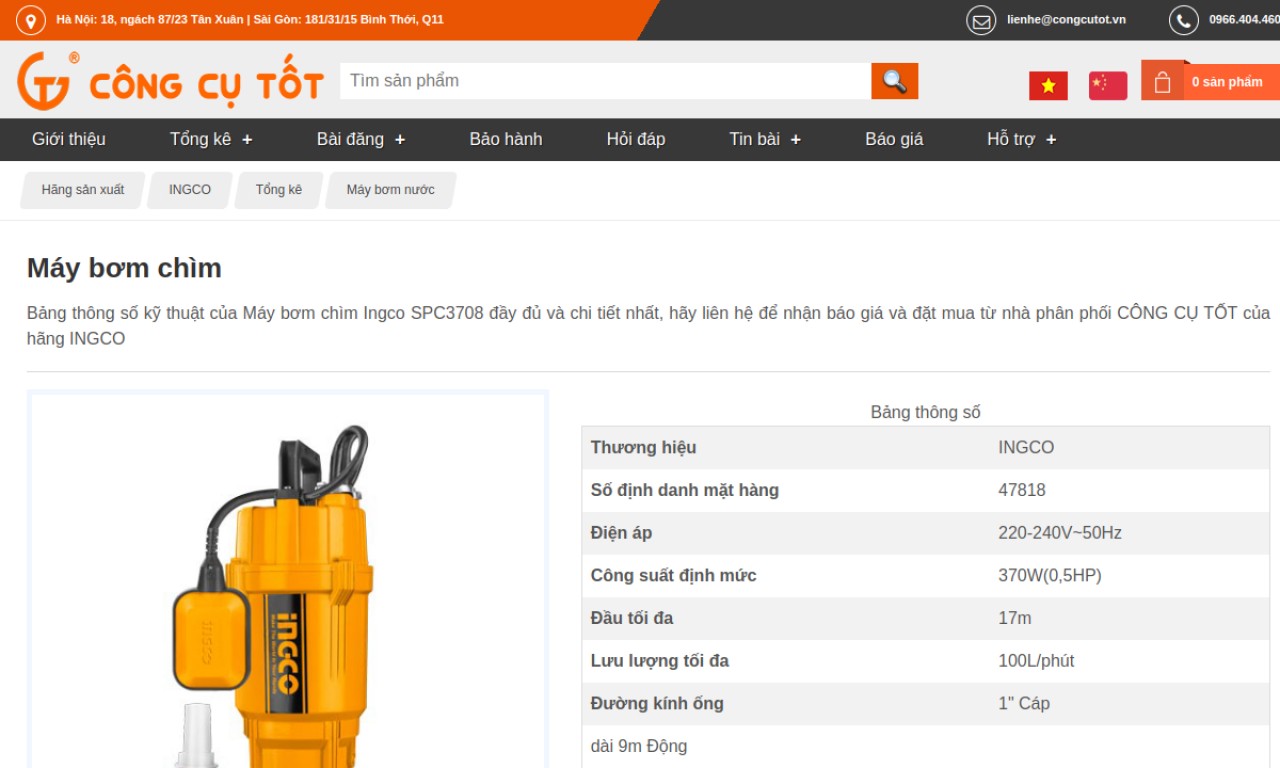Click the 17m value cell

1015,618
